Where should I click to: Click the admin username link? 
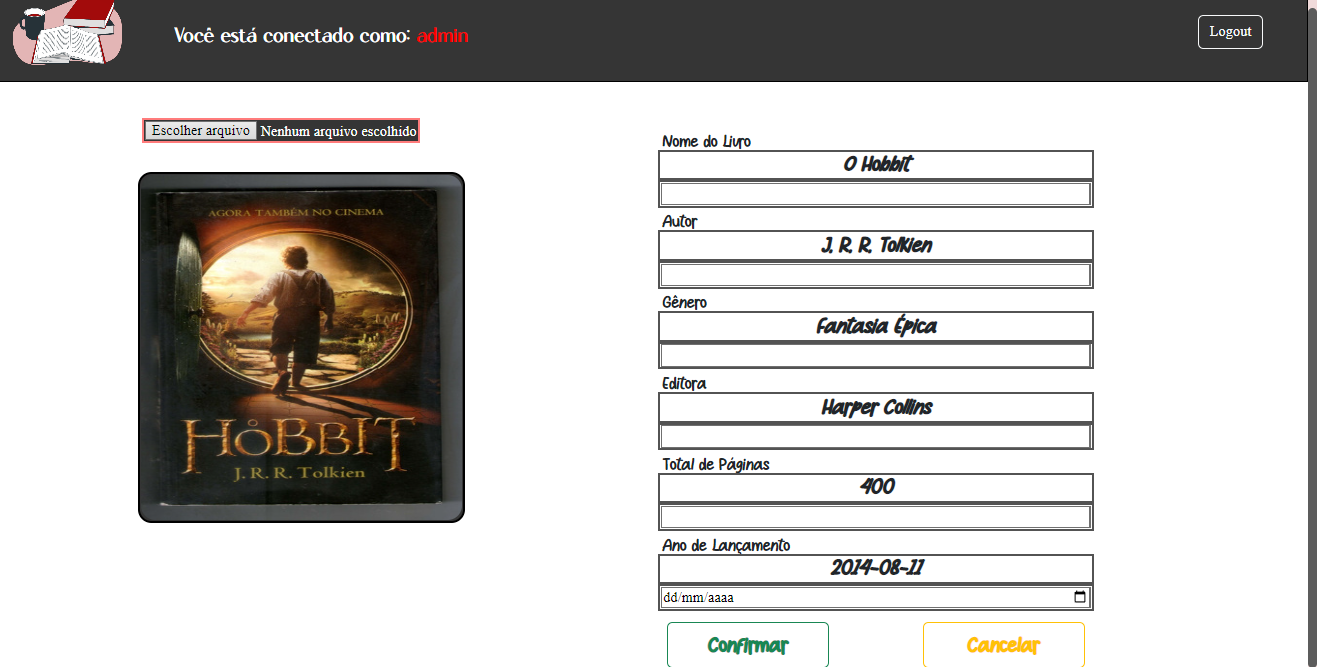(x=443, y=36)
